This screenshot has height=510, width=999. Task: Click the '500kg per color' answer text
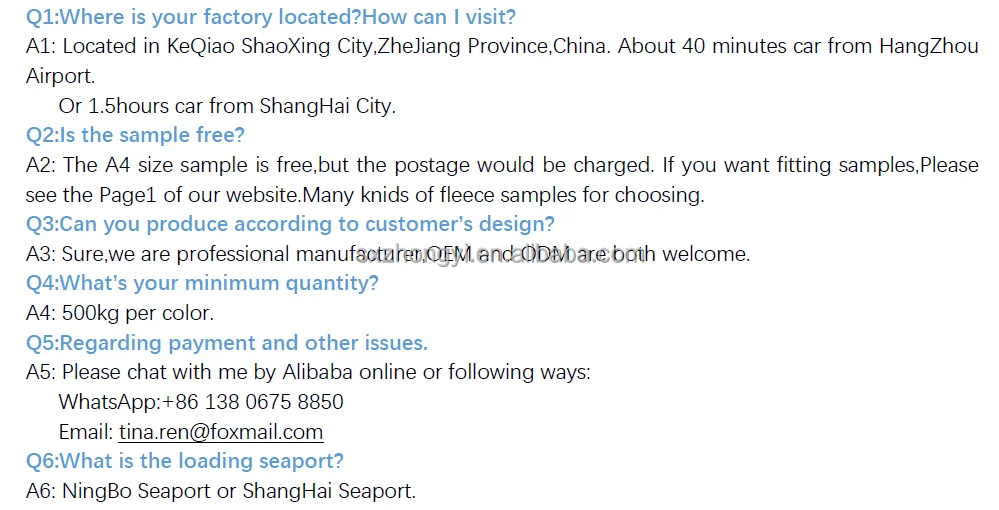point(138,313)
